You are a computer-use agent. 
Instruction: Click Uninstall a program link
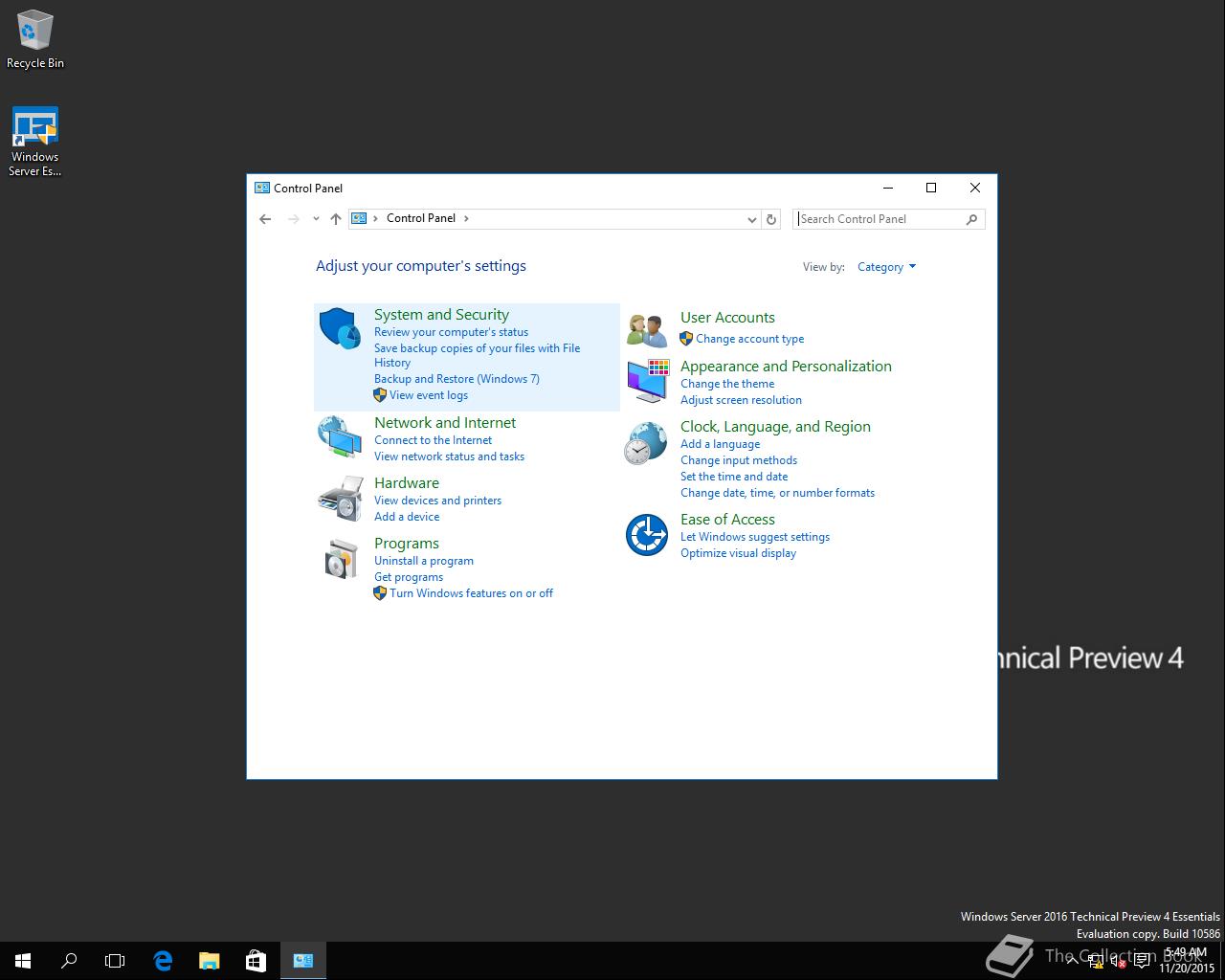(423, 561)
